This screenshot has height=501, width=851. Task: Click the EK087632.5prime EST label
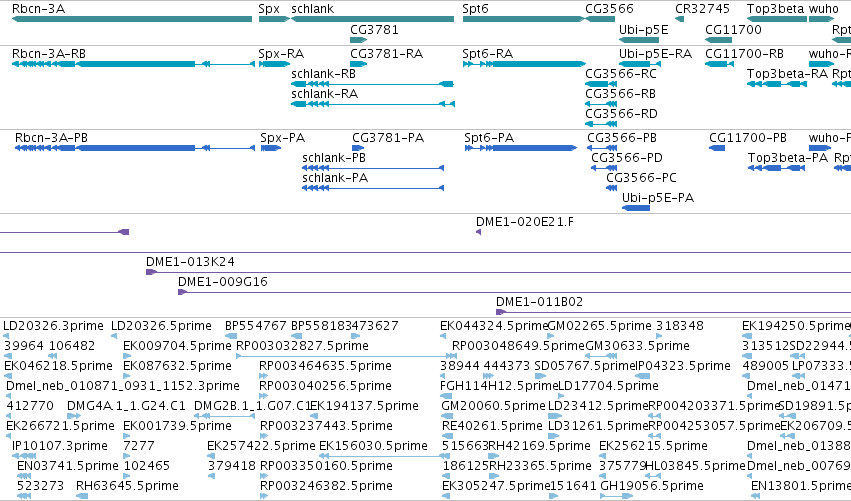click(177, 366)
